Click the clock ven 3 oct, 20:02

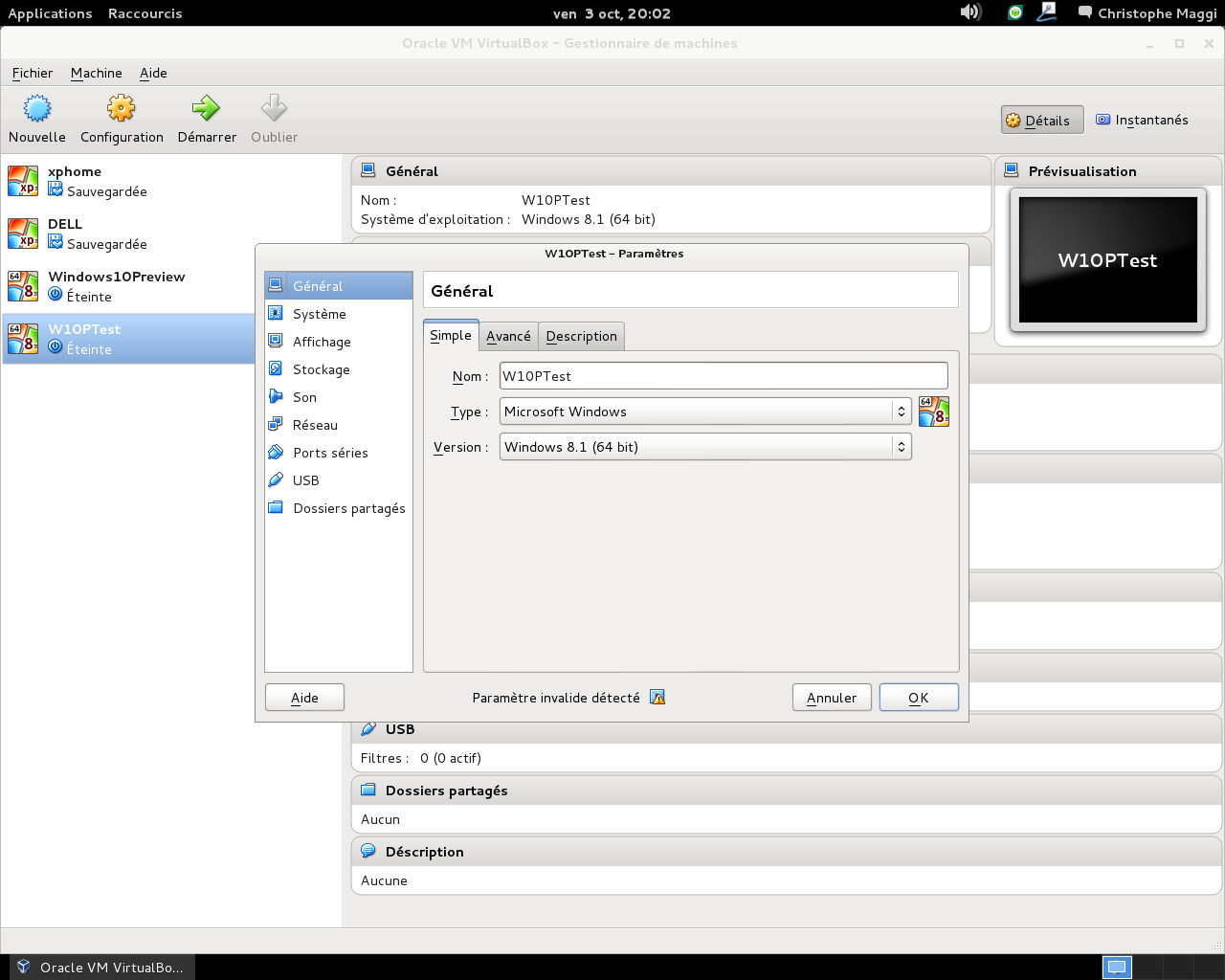point(612,13)
